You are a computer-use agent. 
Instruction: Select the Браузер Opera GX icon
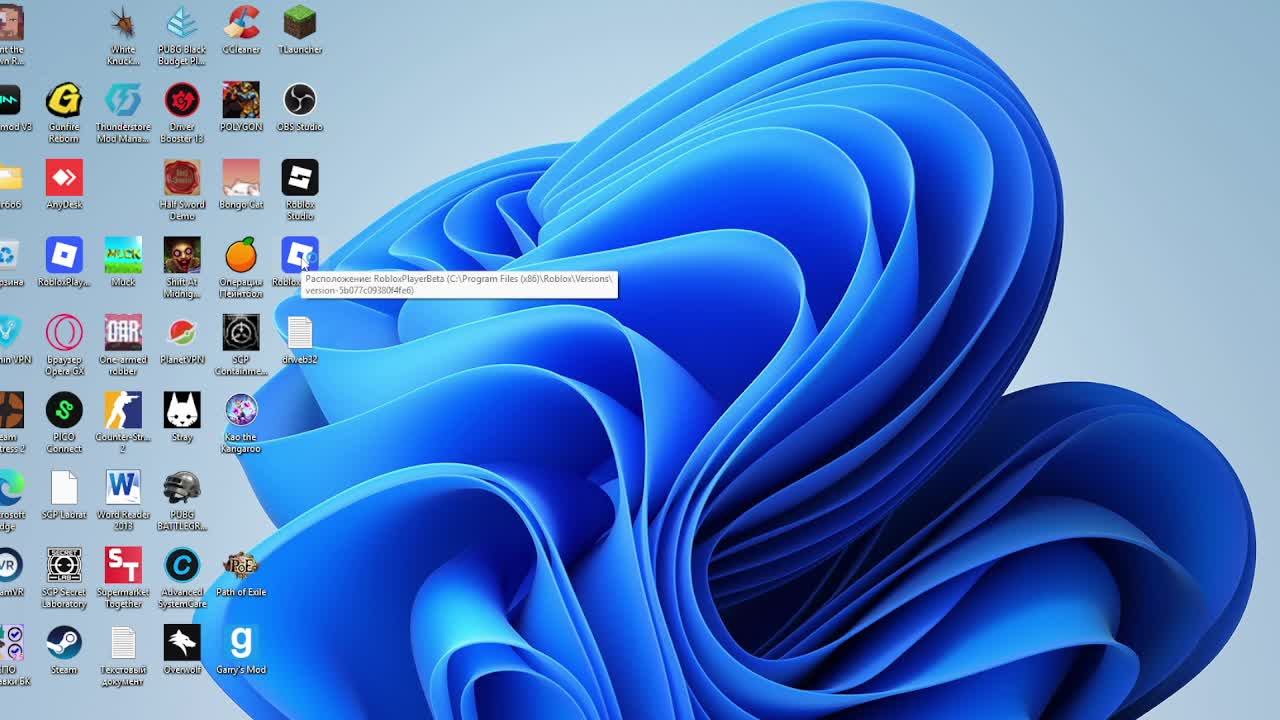(64, 345)
